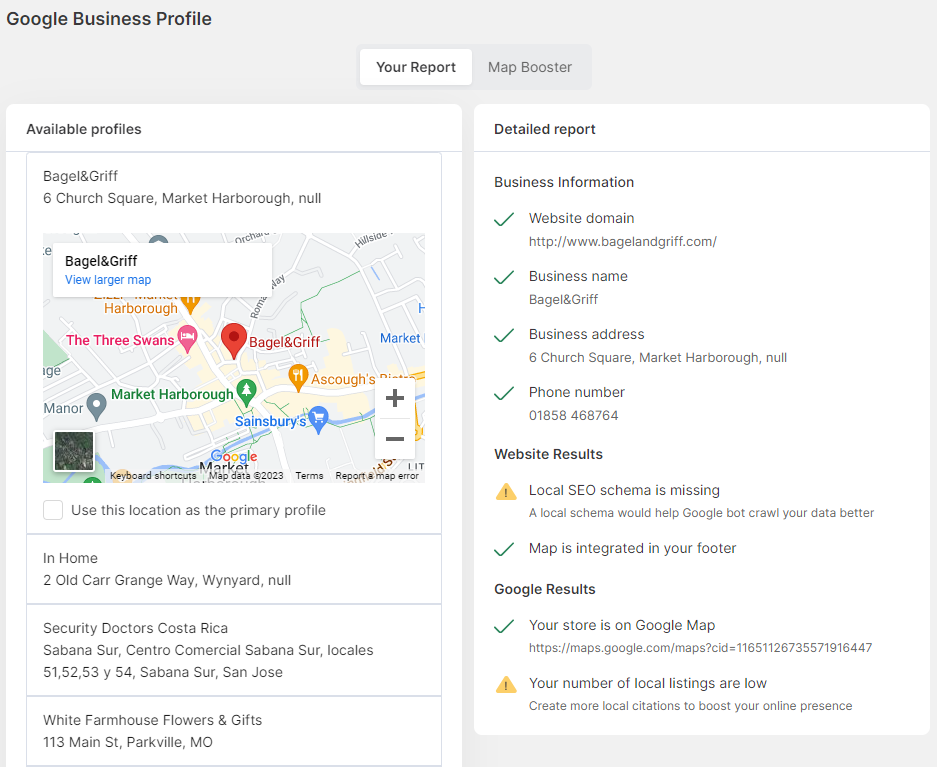937x767 pixels.
Task: Open the Google Maps cid store URL
Action: click(x=700, y=648)
